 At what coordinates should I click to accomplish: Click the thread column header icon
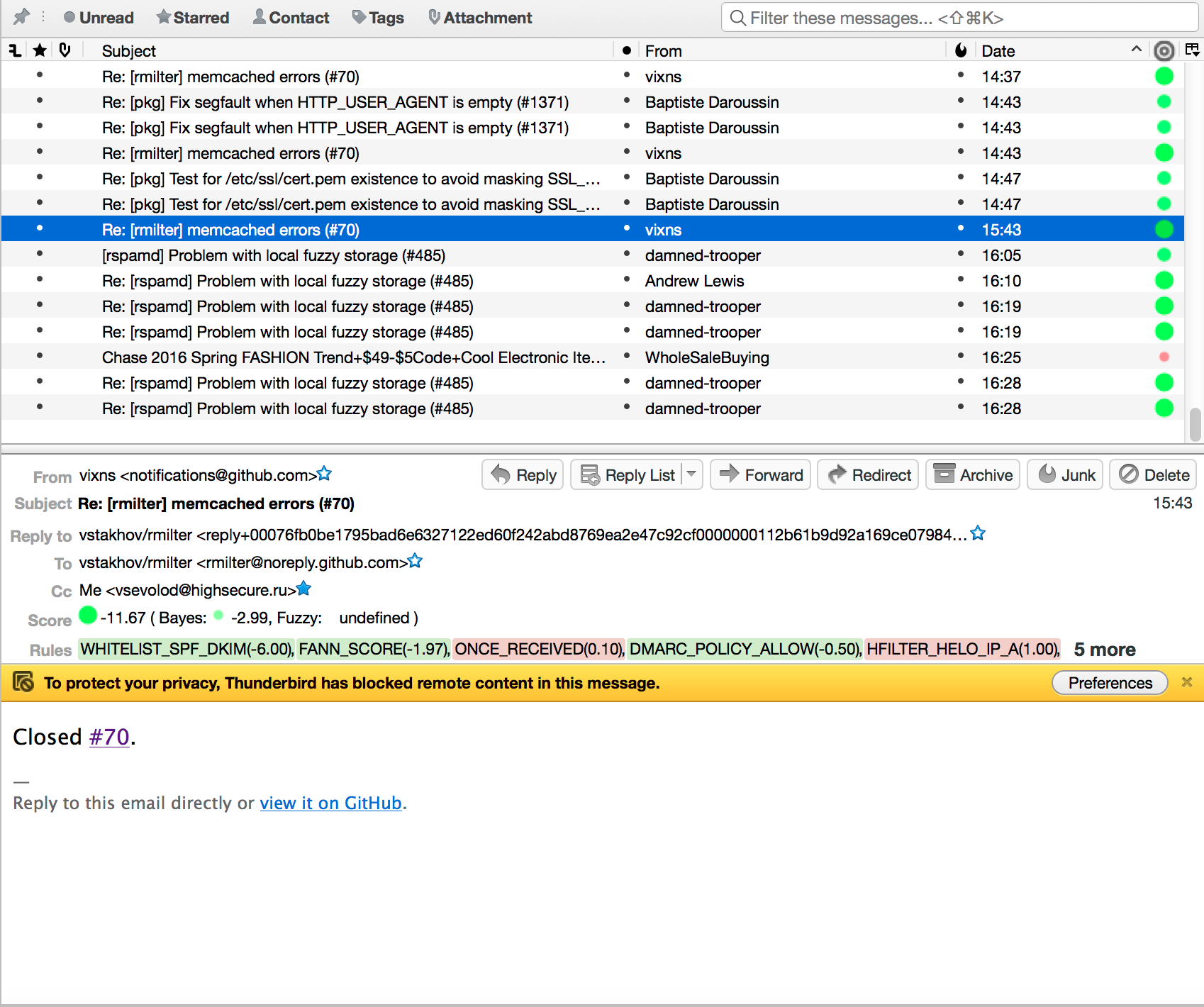15,50
